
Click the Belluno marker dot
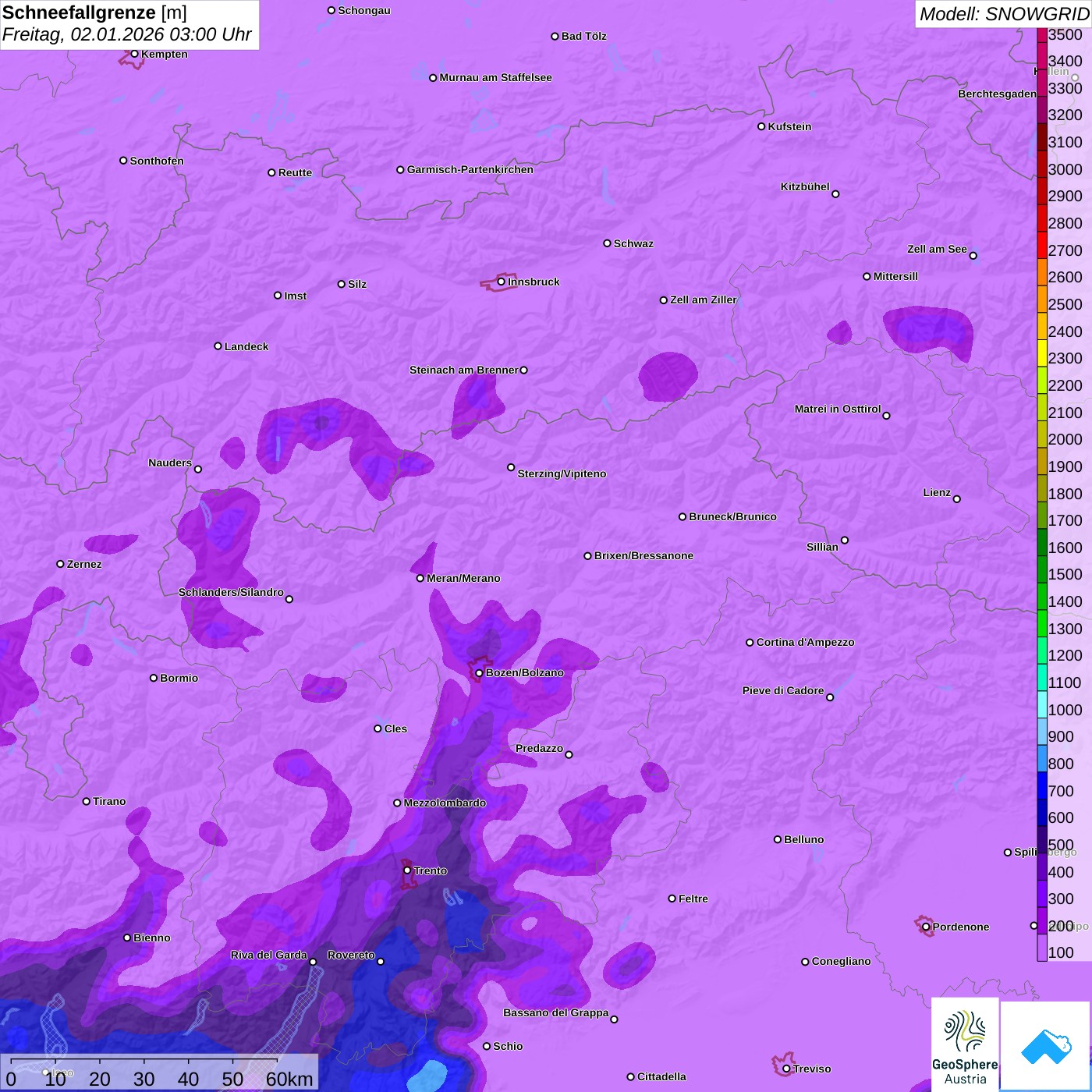click(x=778, y=839)
